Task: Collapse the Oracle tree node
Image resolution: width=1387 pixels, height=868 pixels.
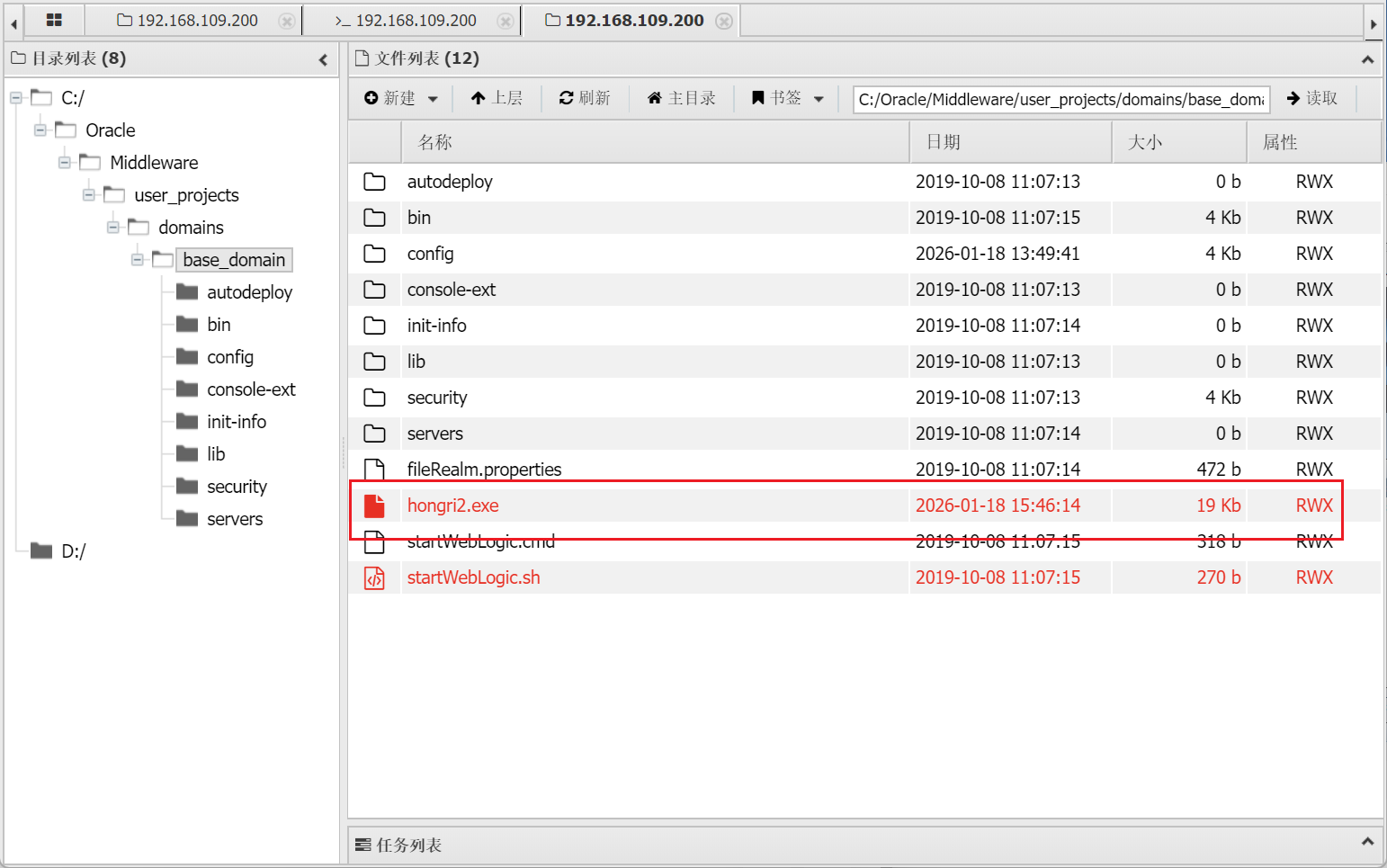Action: 40,130
